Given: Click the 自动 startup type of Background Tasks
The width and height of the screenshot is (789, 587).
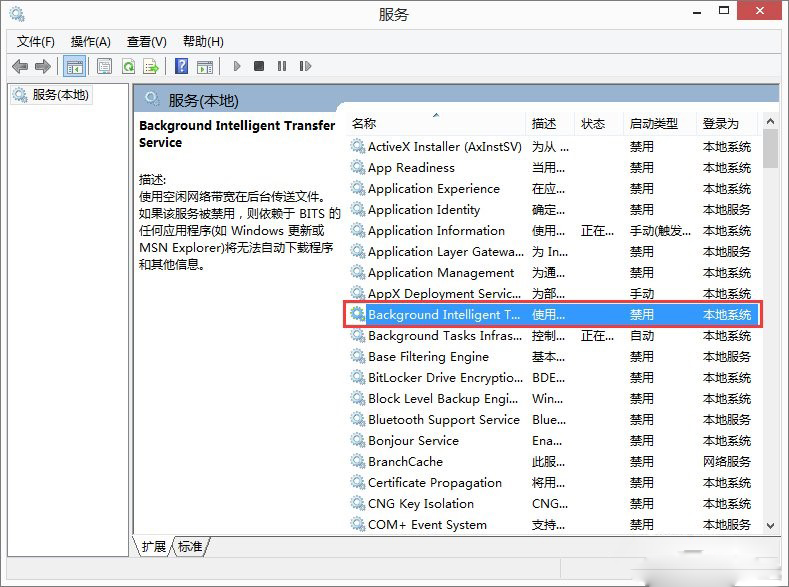Looking at the screenshot, I should pyautogui.click(x=642, y=336).
